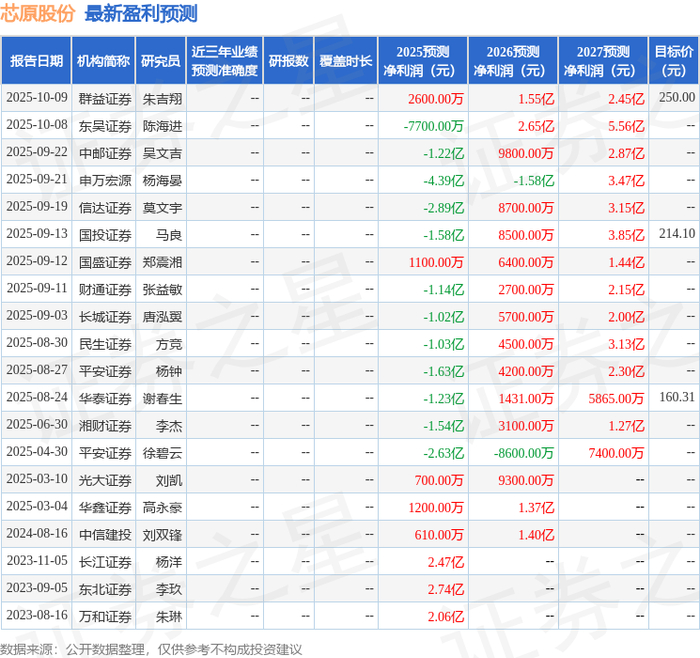Click the 5.56亿 forecast value
700x658 pixels.
(x=626, y=126)
